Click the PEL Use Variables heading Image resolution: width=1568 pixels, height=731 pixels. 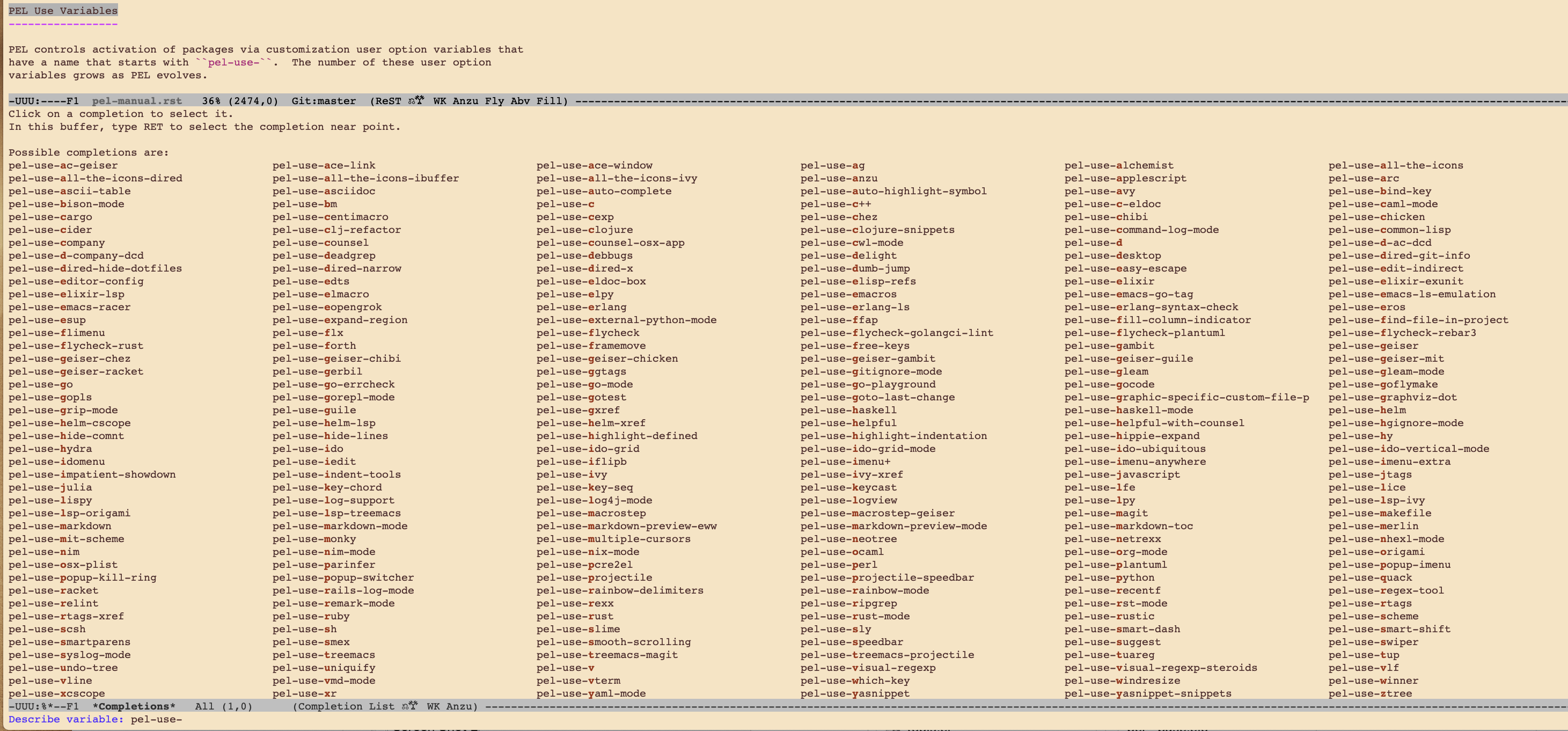coord(63,10)
